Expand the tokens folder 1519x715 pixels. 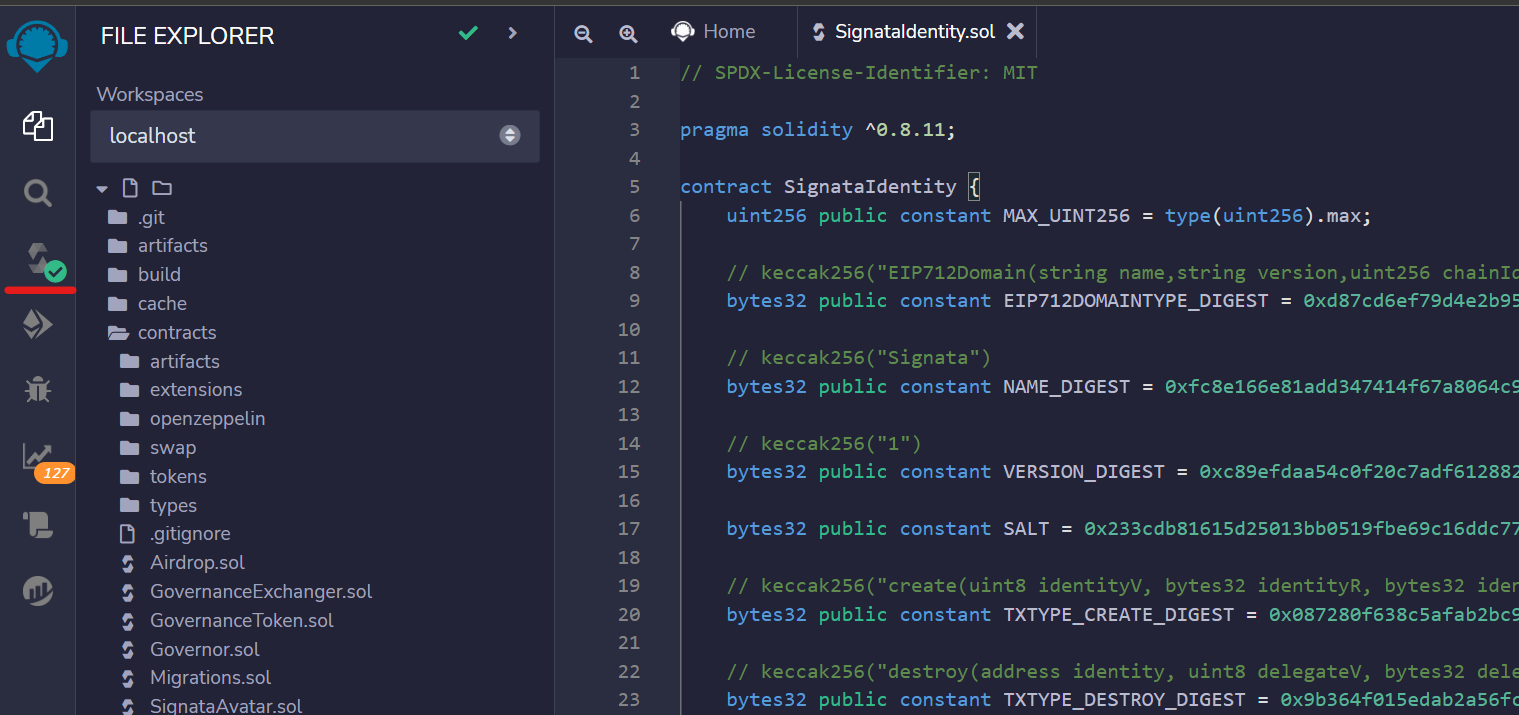tap(178, 477)
